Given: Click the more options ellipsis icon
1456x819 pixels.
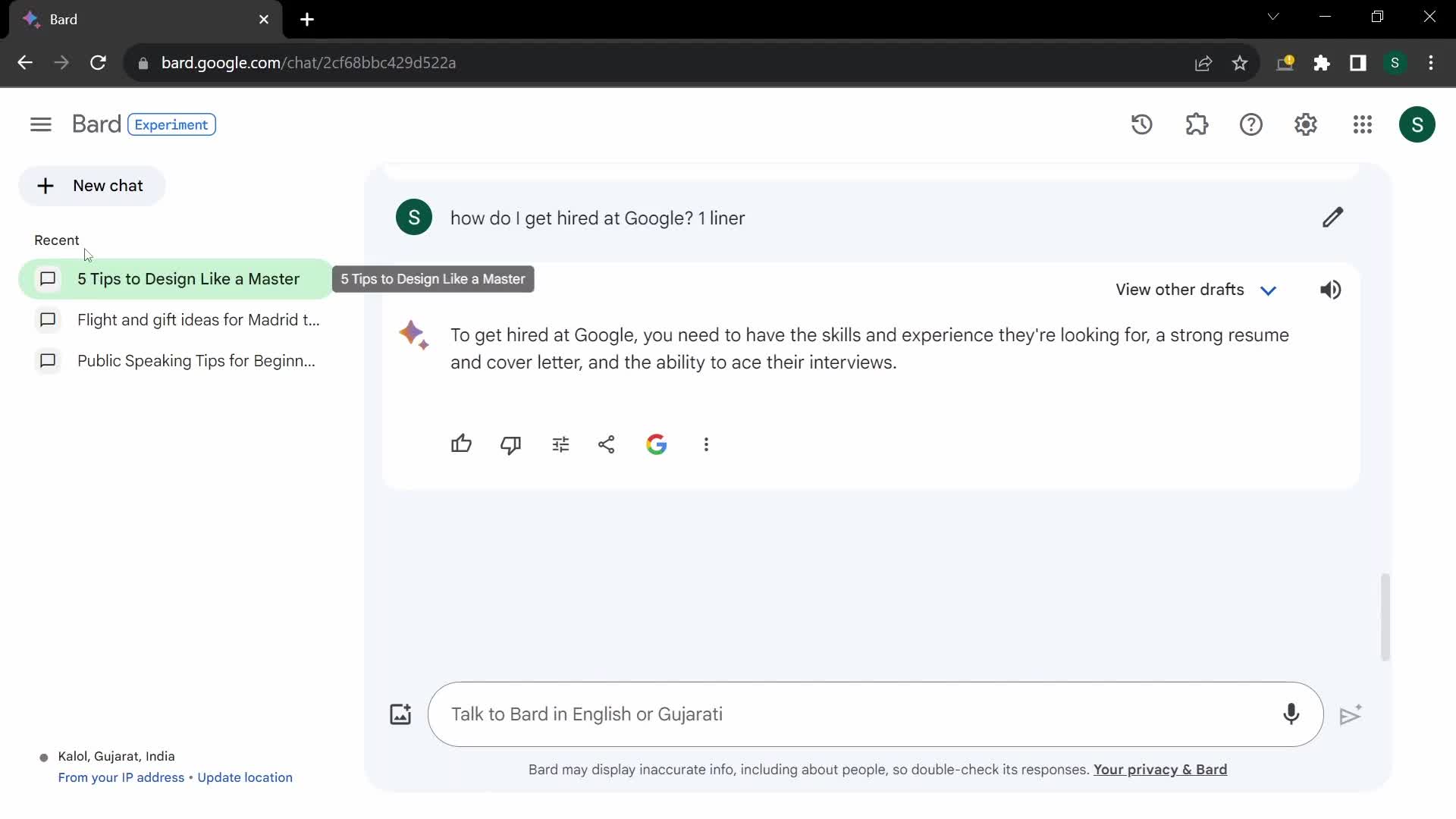Looking at the screenshot, I should [706, 444].
